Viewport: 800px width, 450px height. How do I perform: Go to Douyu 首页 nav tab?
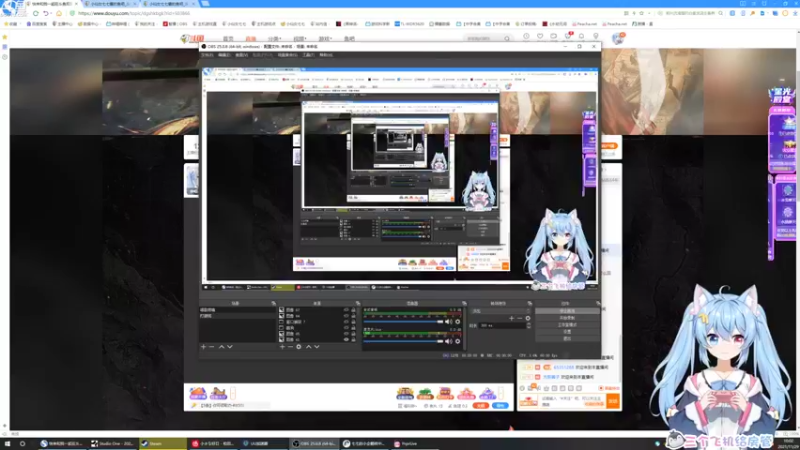pyautogui.click(x=228, y=39)
